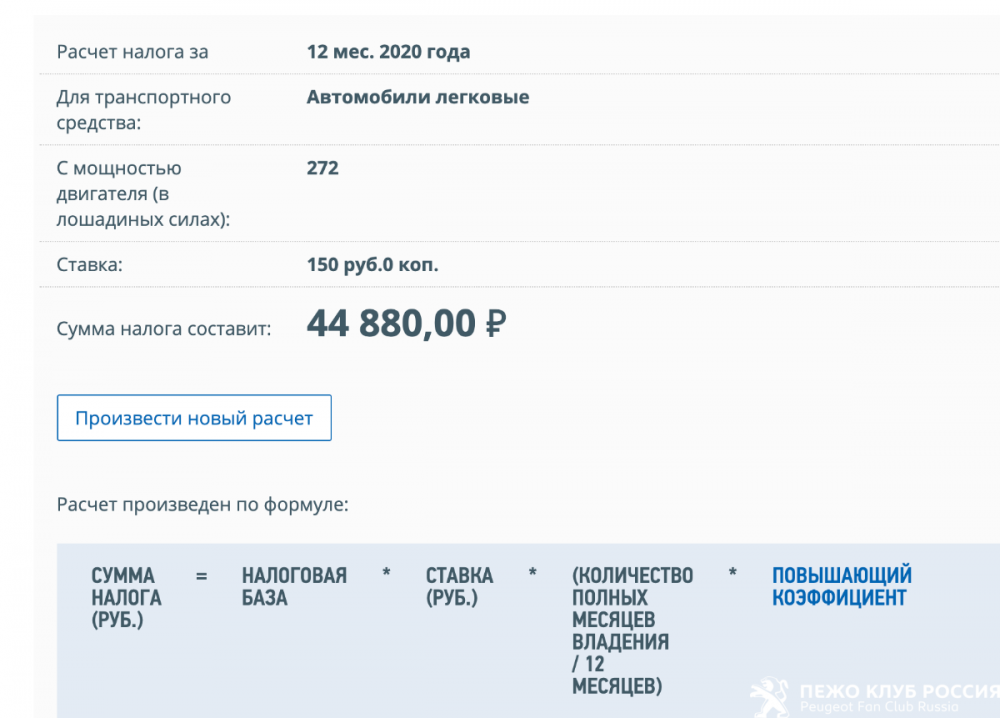This screenshot has width=1000, height=718.
Task: Open the ПОВЫШАЮЩИЙ КОЭФФИЦИЕНТ link
Action: [841, 587]
